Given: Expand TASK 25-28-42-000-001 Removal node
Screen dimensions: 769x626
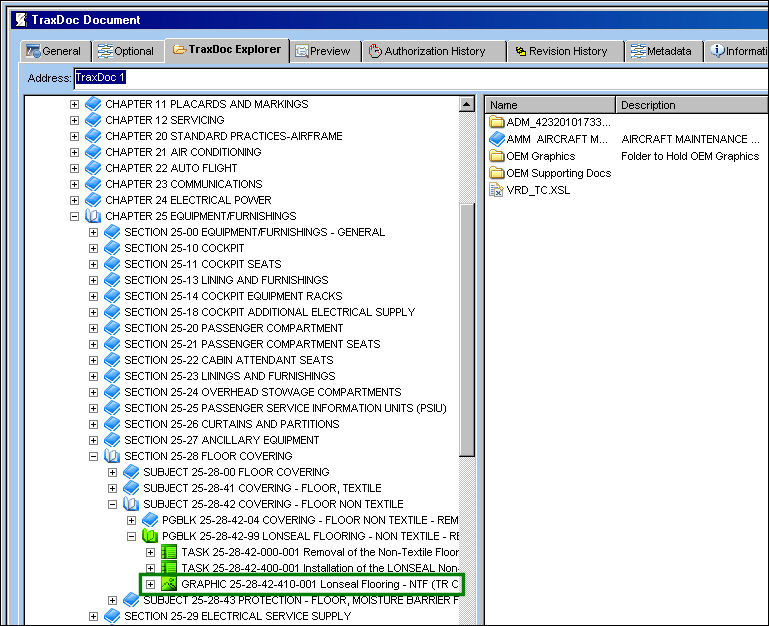Looking at the screenshot, I should (x=151, y=552).
